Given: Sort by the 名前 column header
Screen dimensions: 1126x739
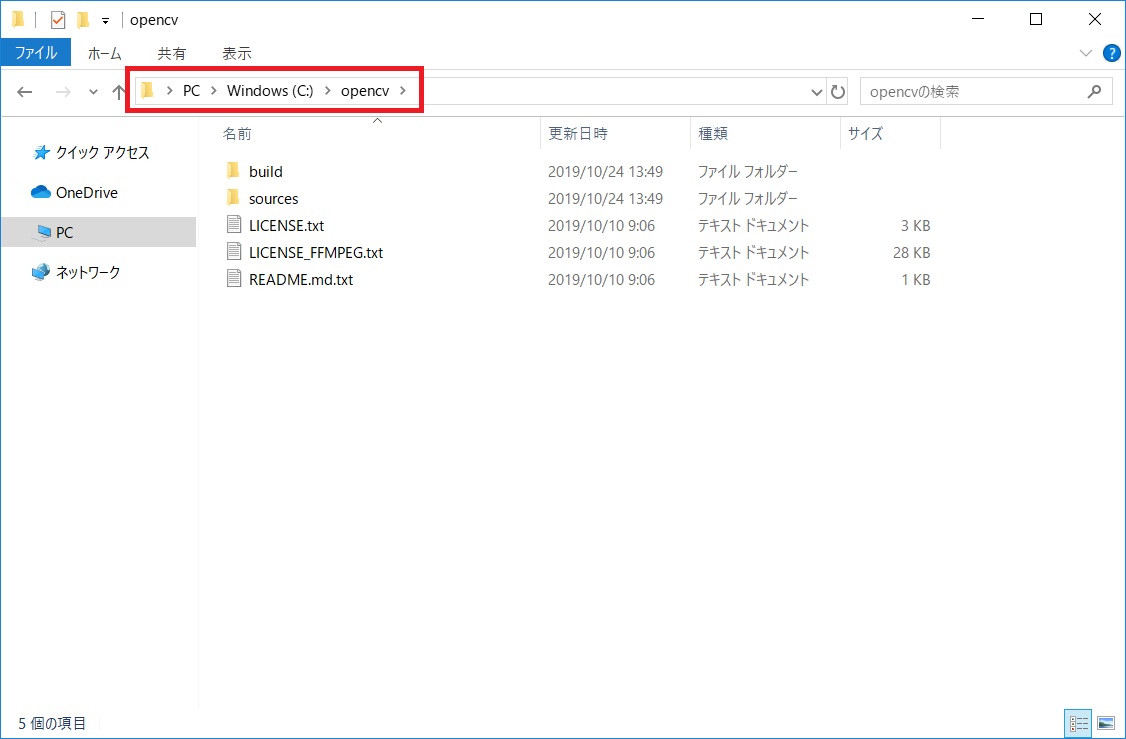Looking at the screenshot, I should point(236,134).
